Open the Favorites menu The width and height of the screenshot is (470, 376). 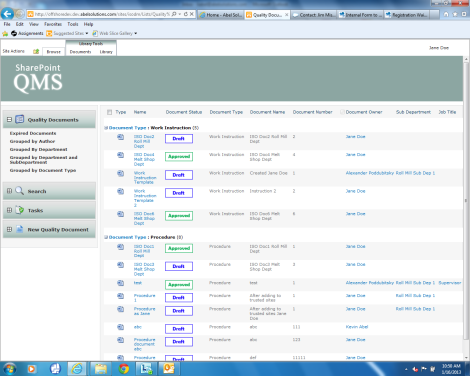pyautogui.click(x=53, y=24)
